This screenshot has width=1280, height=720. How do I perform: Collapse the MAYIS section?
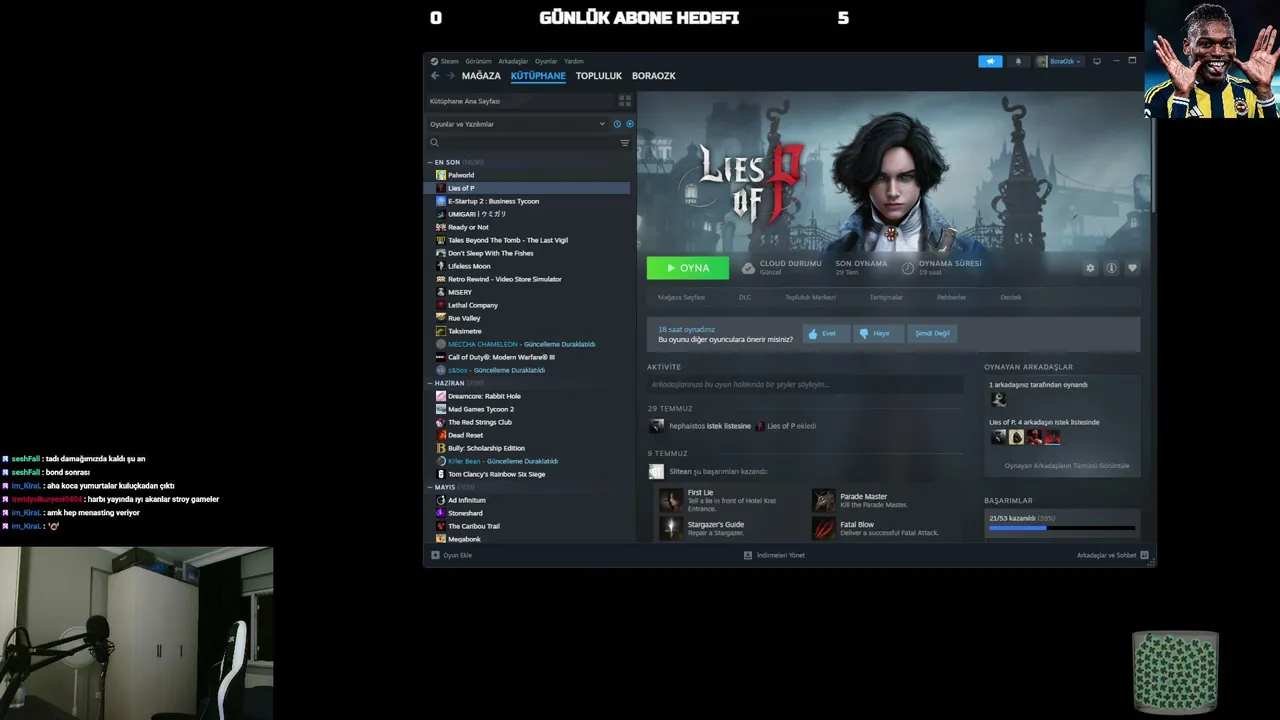coord(430,487)
